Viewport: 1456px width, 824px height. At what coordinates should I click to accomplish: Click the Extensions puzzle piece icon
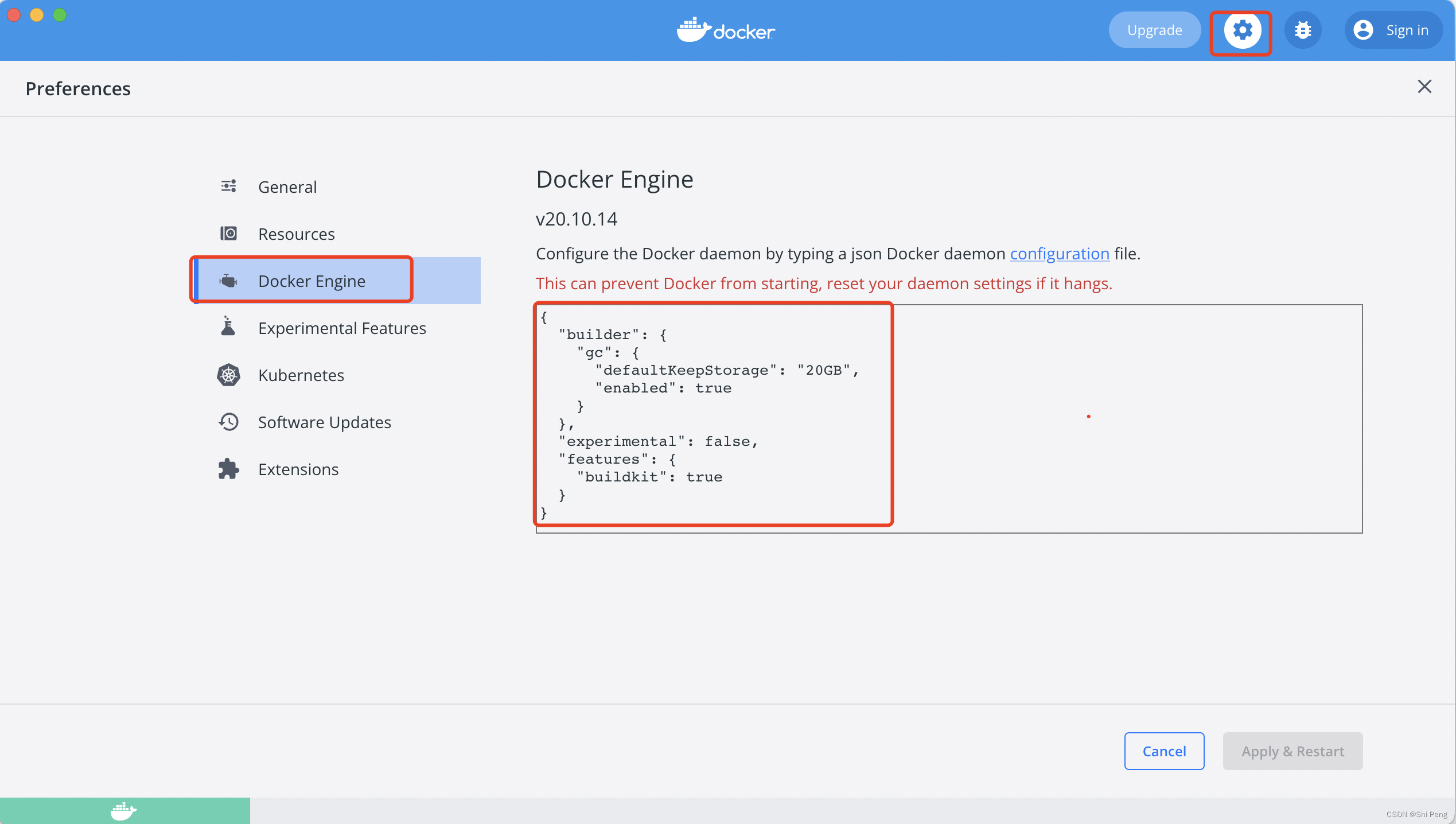(228, 469)
